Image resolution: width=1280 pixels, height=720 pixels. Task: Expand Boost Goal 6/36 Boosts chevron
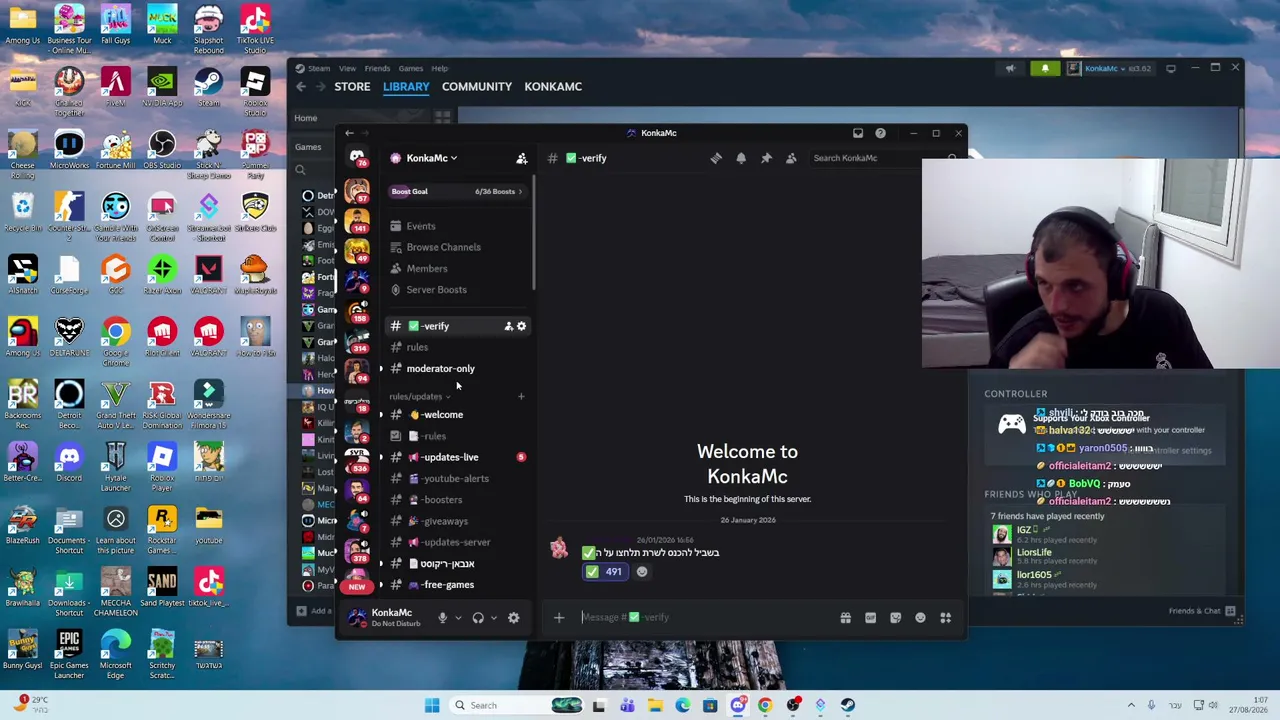tap(520, 191)
